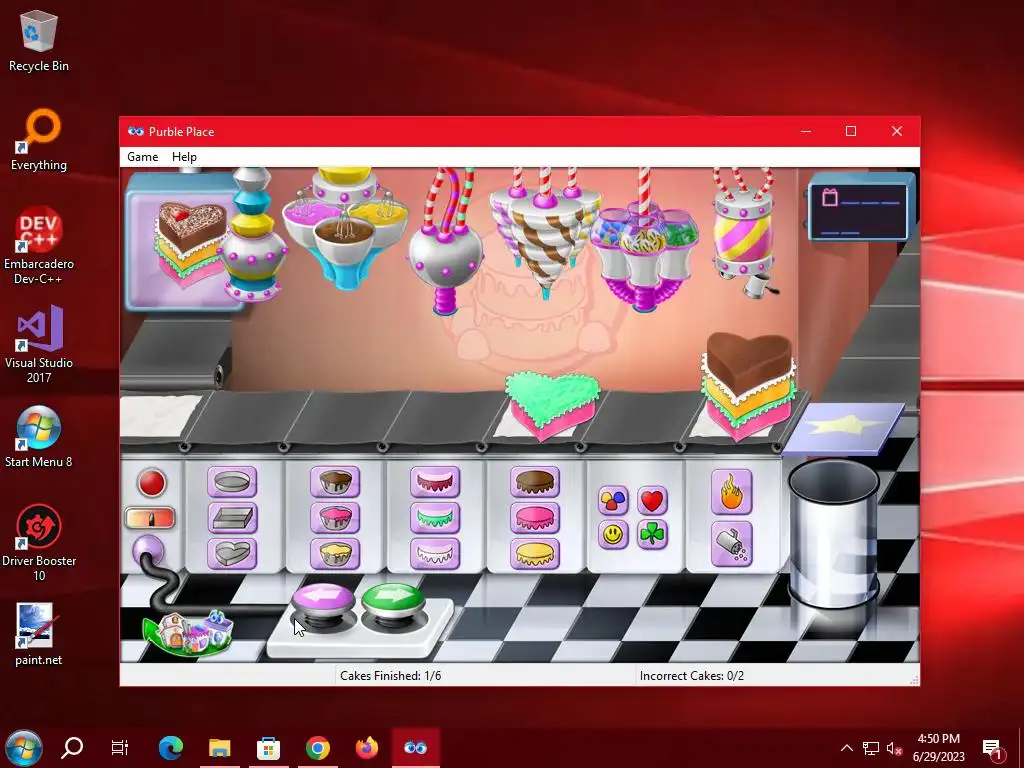Click Cakes Finished status text
1024x768 pixels.
(391, 675)
